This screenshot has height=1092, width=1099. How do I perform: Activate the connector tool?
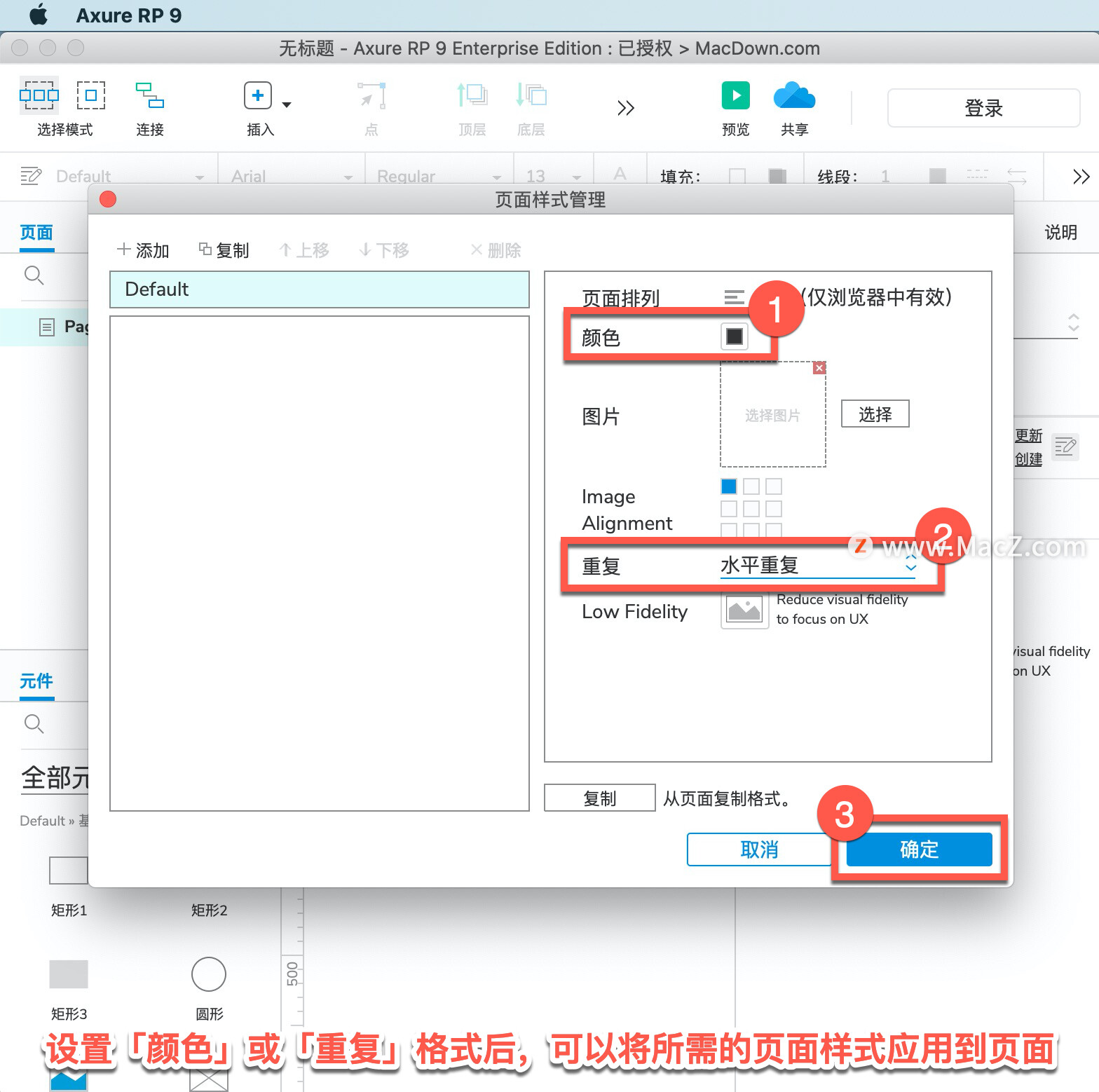pos(150,95)
